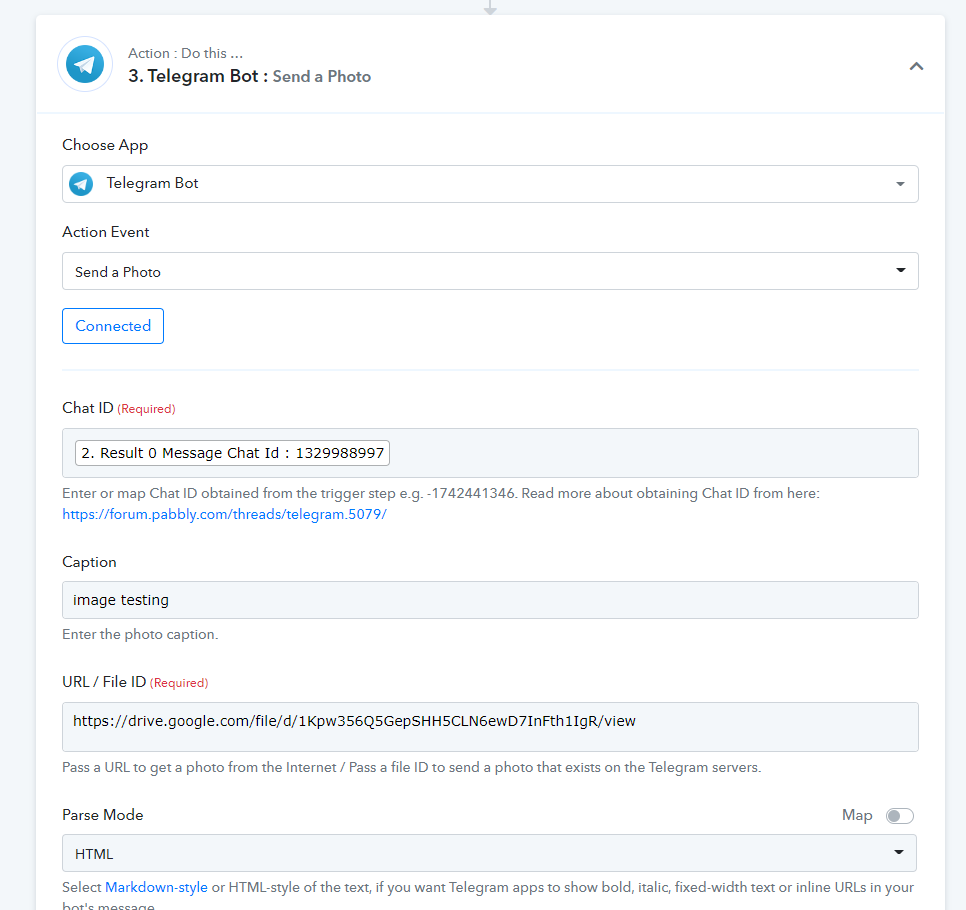Click the Connected button
The width and height of the screenshot is (966, 910).
click(x=113, y=326)
